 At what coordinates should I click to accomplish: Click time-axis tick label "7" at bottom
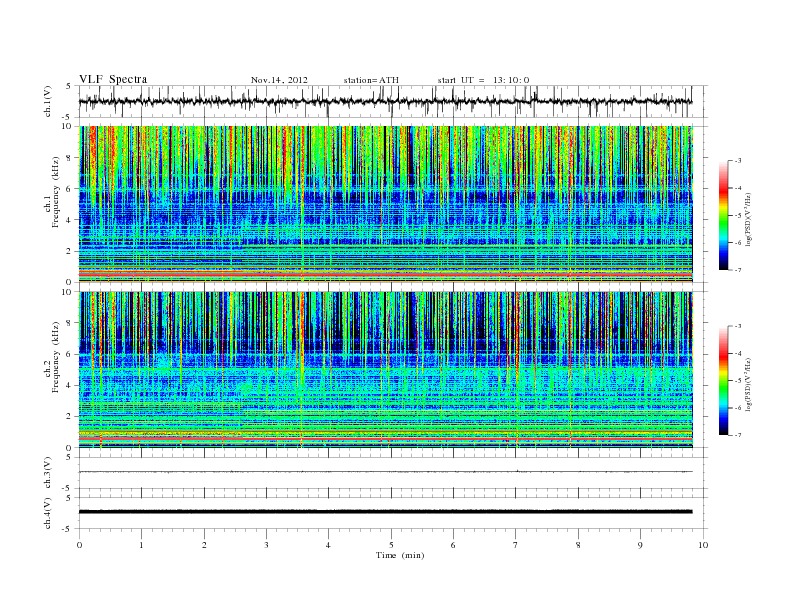coord(516,545)
